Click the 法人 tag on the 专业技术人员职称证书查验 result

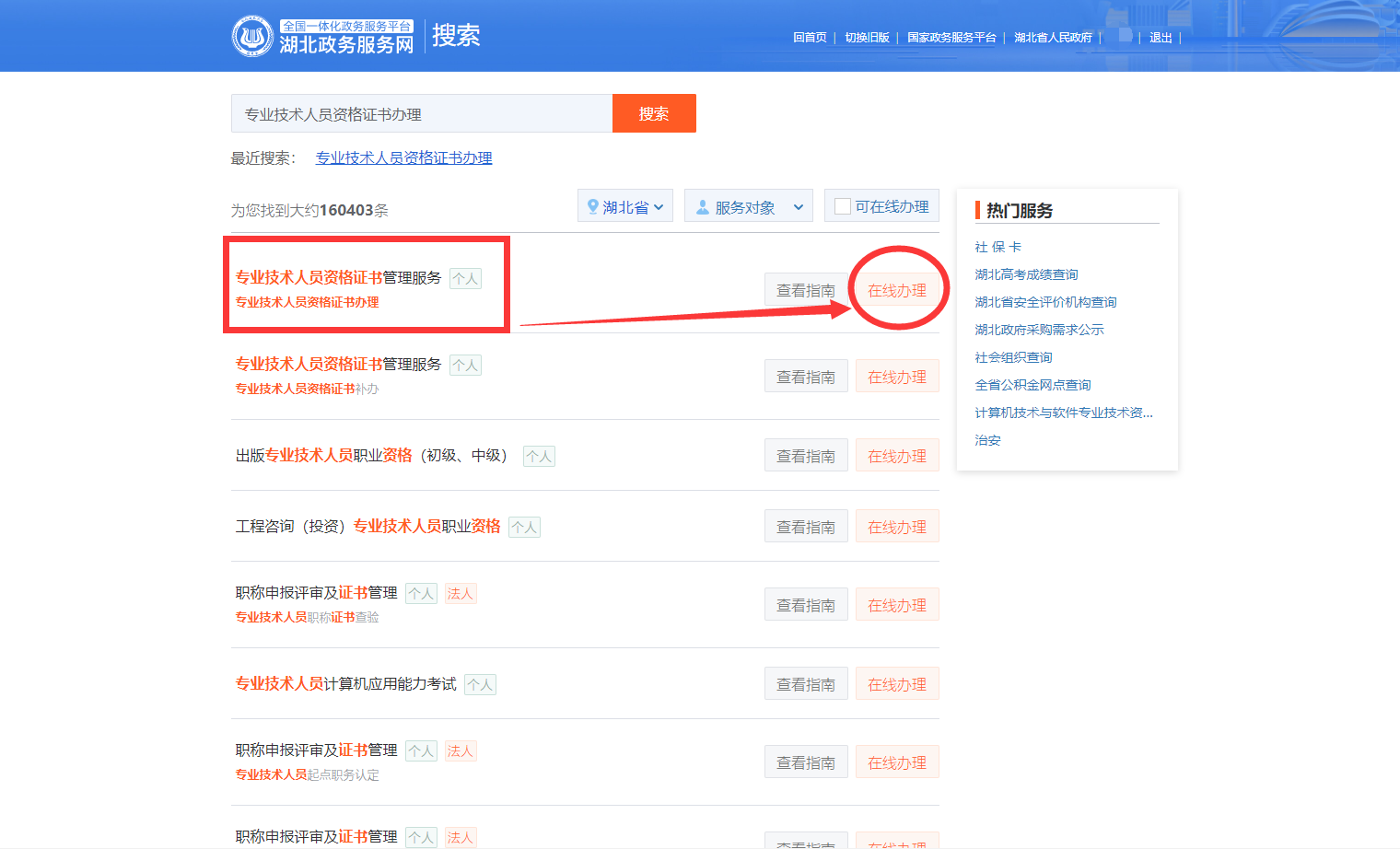point(460,594)
